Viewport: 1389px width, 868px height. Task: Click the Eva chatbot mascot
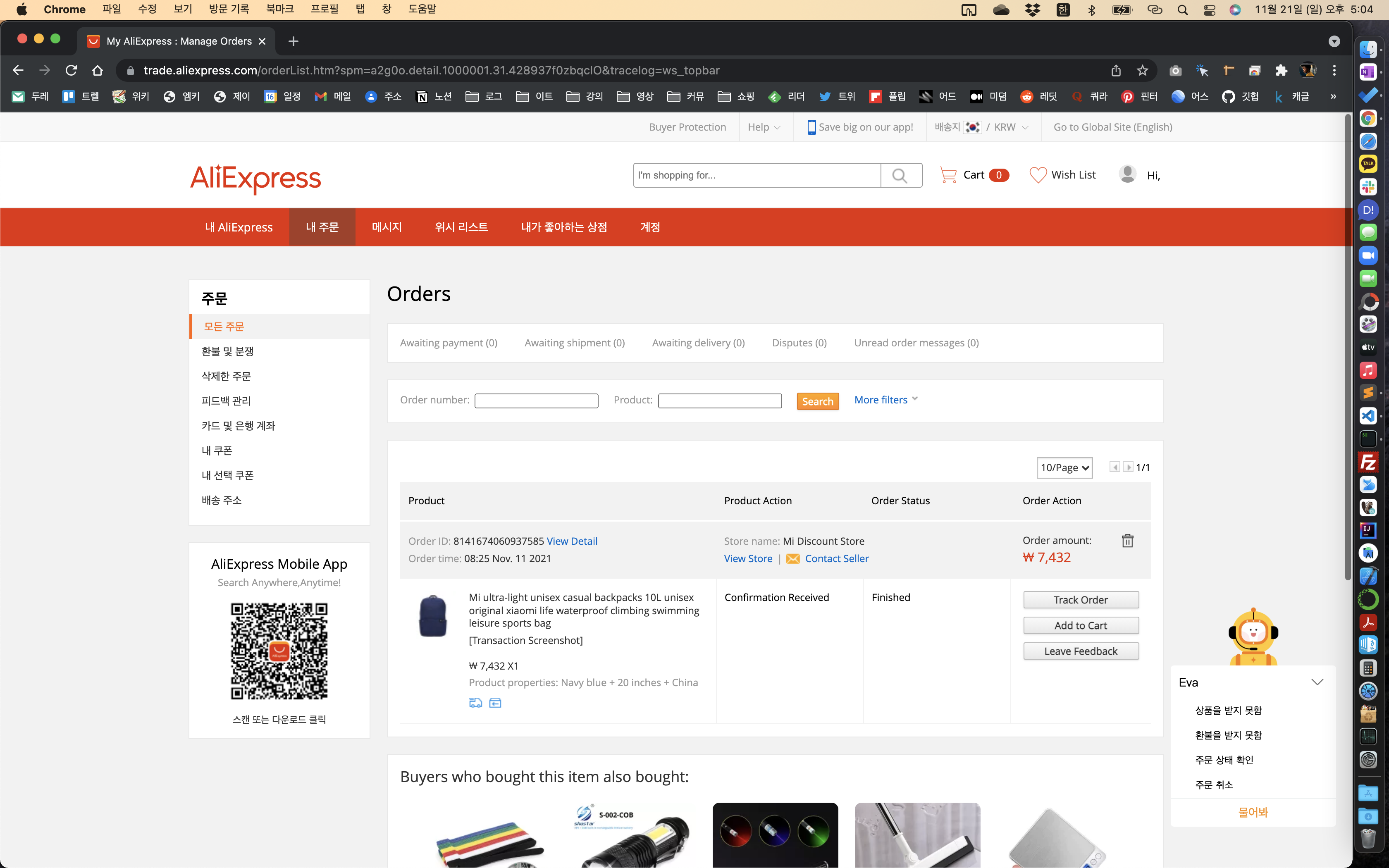click(x=1253, y=637)
